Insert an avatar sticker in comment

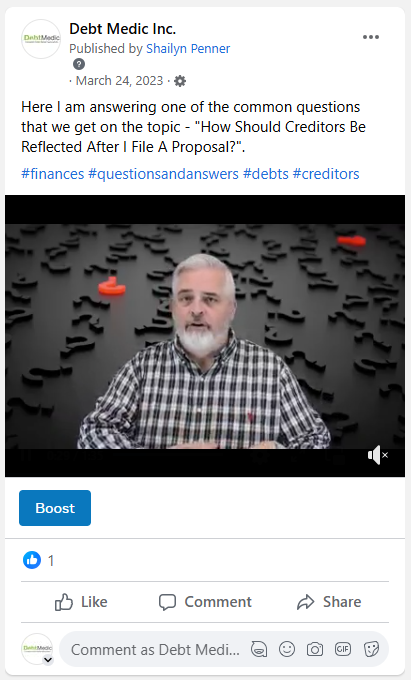pos(259,649)
